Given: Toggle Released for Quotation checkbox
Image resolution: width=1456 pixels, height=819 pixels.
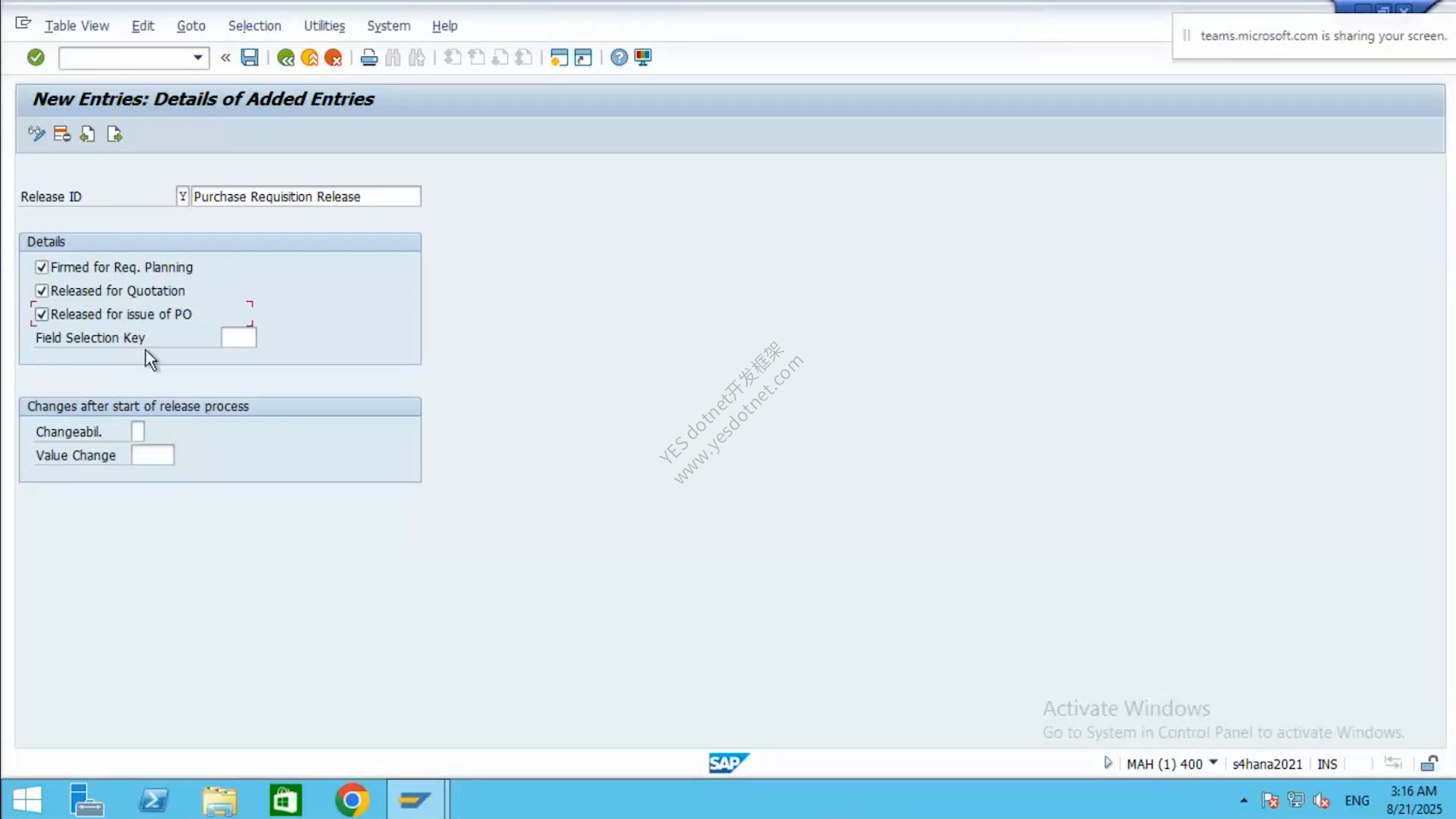Looking at the screenshot, I should pyautogui.click(x=42, y=291).
